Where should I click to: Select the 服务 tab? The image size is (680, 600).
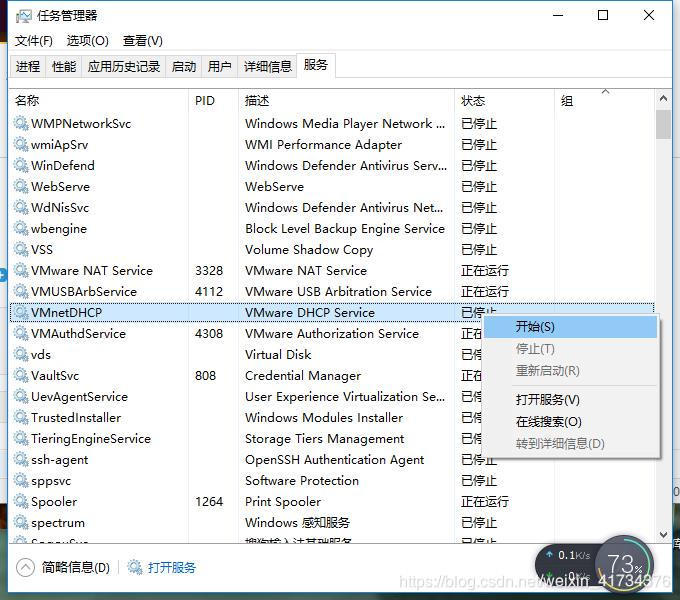pyautogui.click(x=316, y=65)
